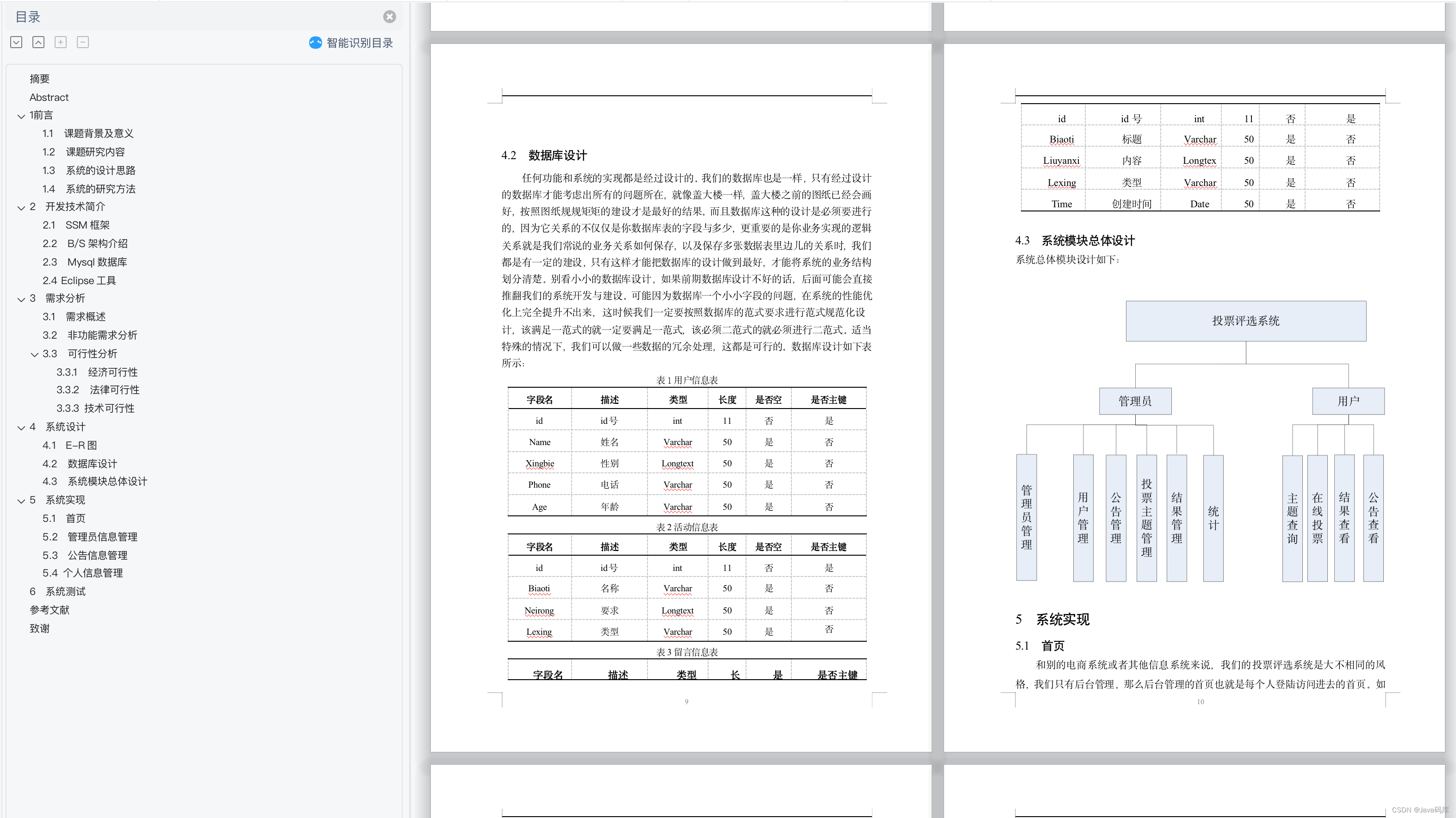Viewport: 1456px width, 818px height.
Task: Navigate to 4.2 数据库设计 in outline
Action: 80,464
